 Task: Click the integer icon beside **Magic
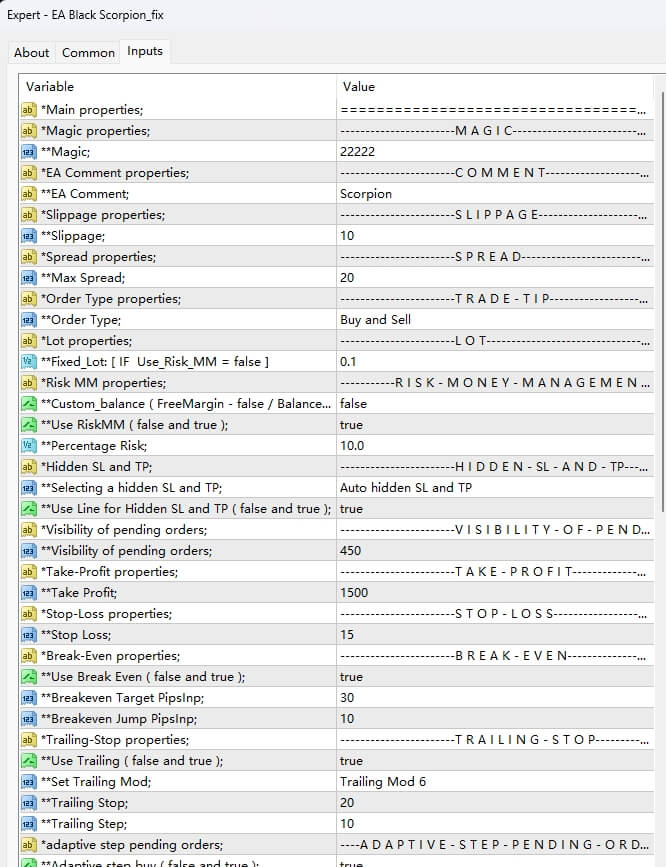coord(28,152)
